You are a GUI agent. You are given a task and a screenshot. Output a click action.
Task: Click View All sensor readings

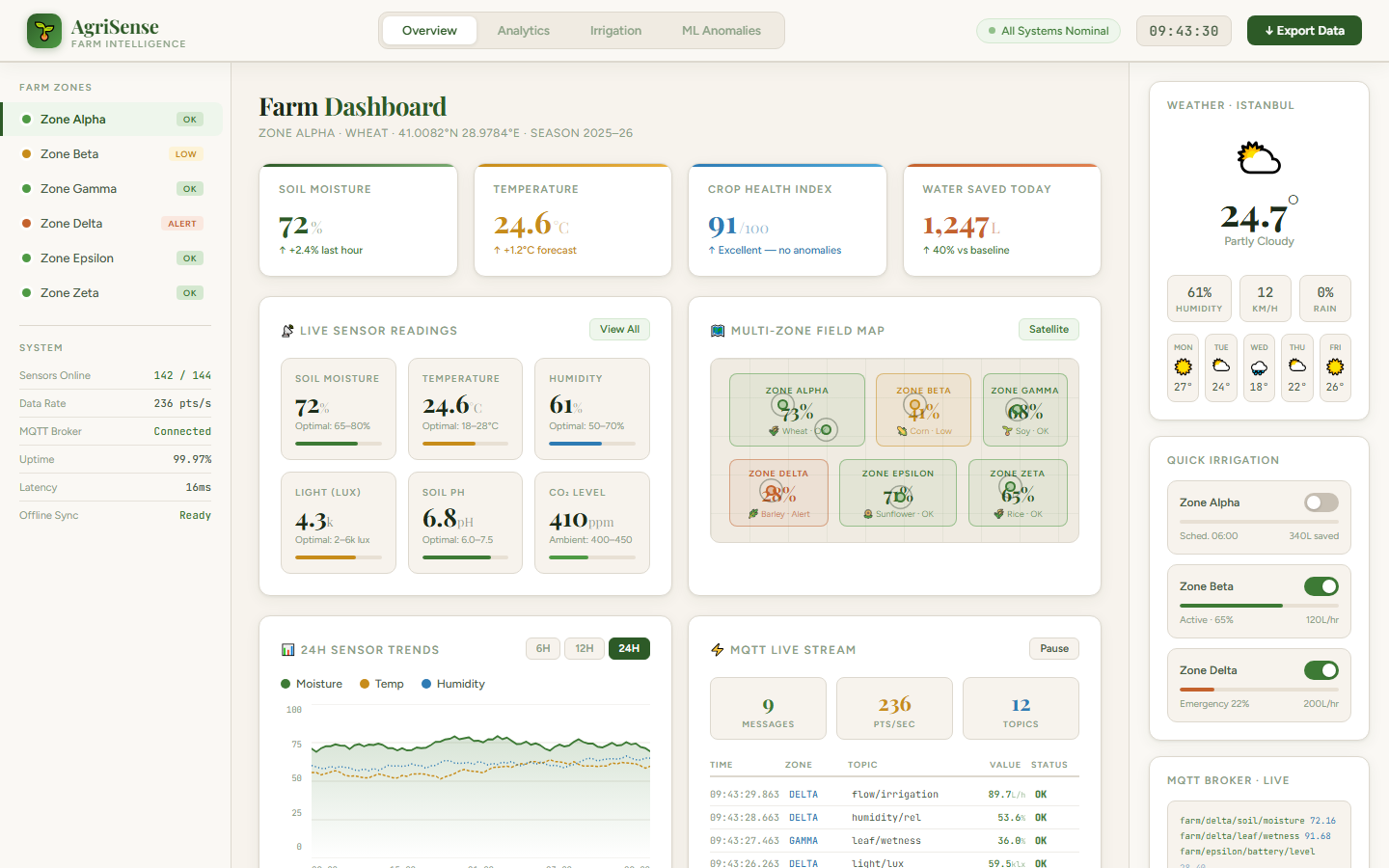619,330
